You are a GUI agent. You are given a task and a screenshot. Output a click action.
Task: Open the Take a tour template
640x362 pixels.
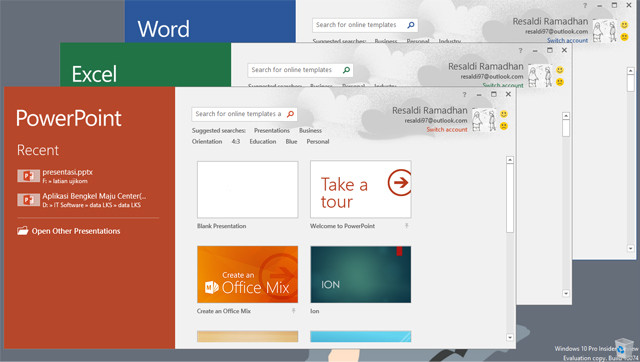point(360,189)
